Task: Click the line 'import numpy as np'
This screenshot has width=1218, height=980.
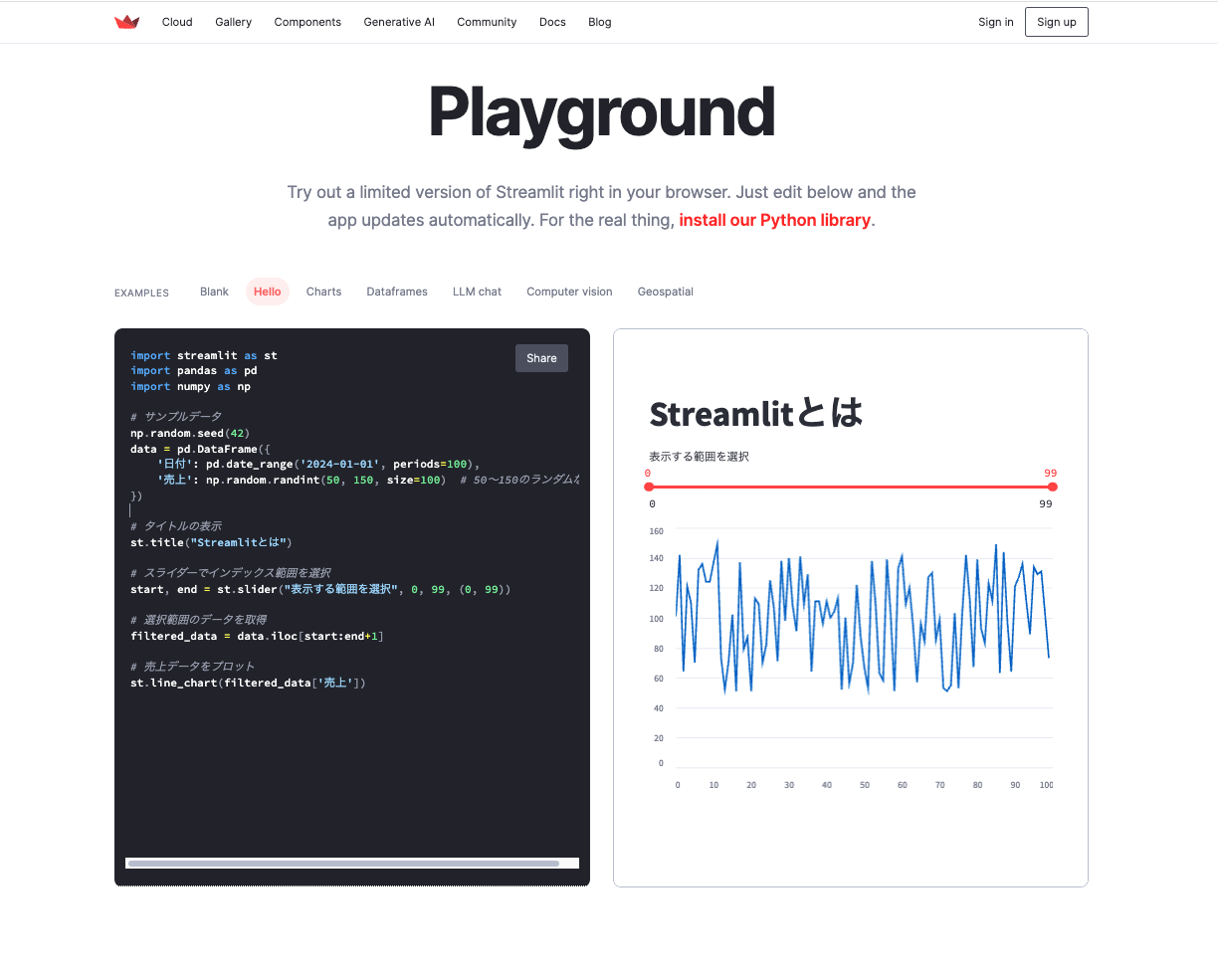Action: (x=190, y=386)
